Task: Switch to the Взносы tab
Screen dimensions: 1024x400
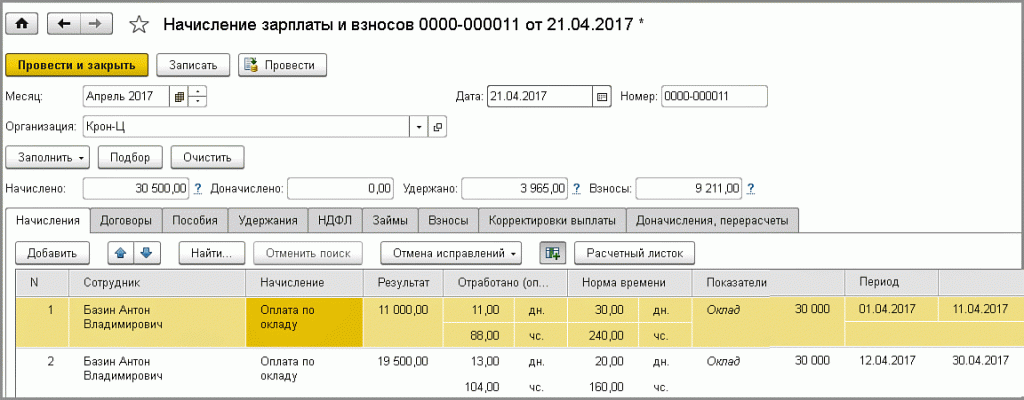Action: pos(448,221)
